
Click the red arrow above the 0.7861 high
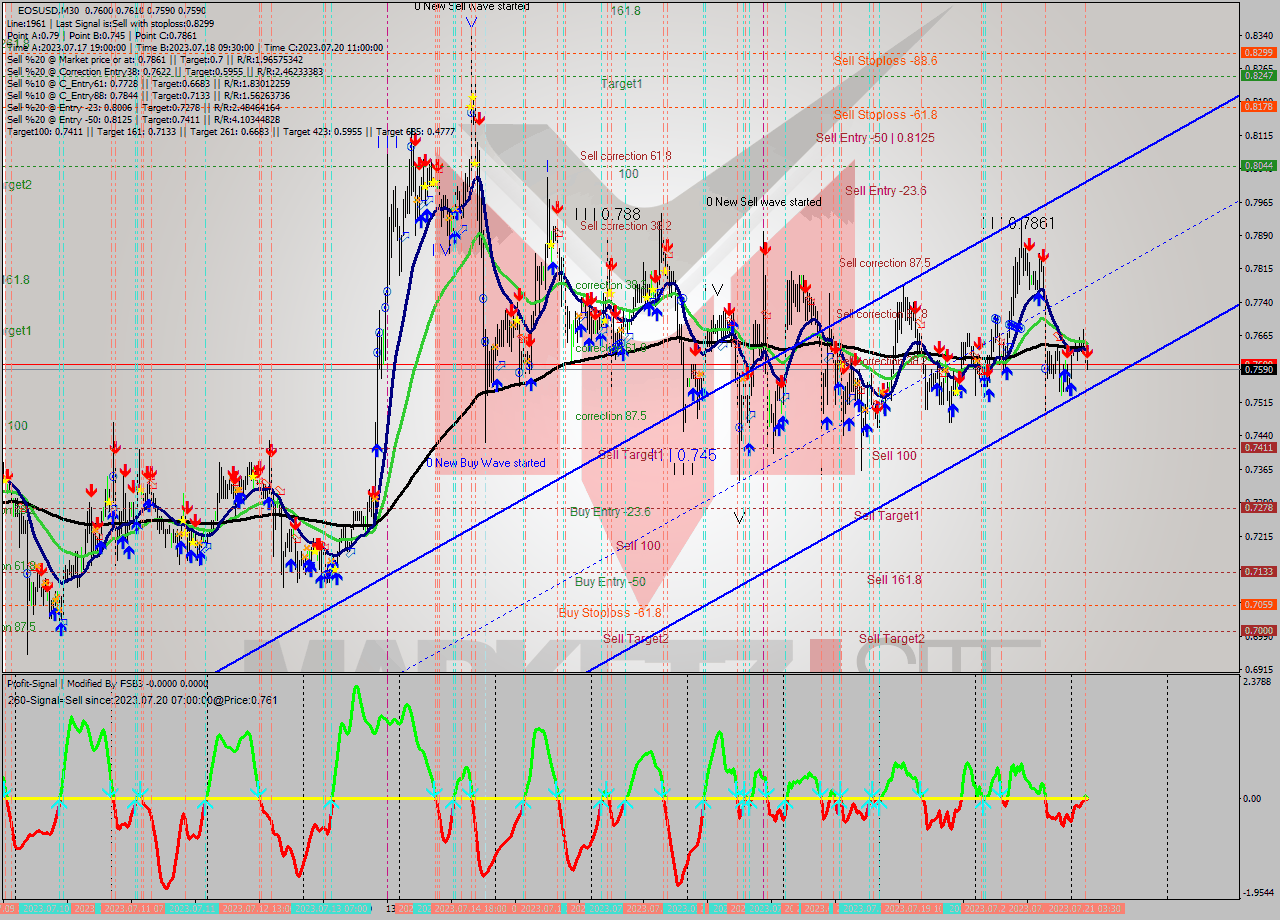(1027, 243)
